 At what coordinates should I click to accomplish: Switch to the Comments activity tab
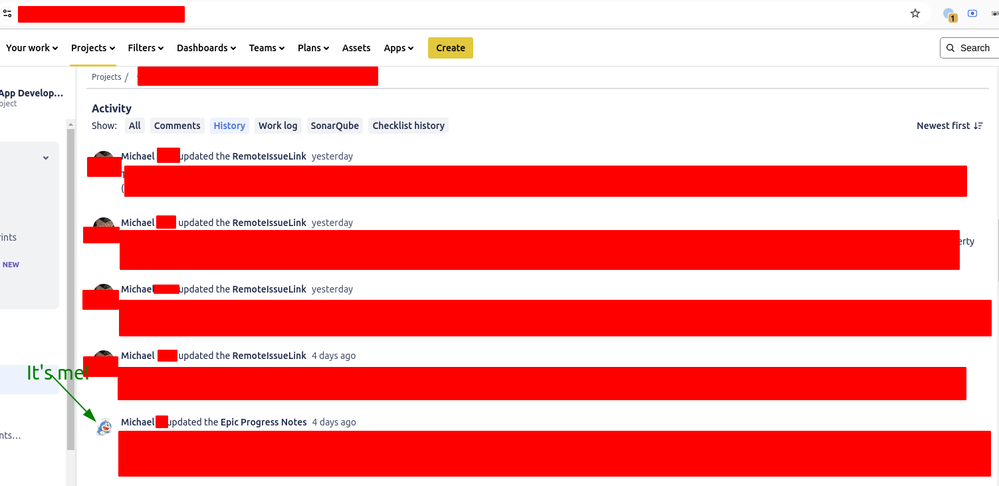(177, 126)
